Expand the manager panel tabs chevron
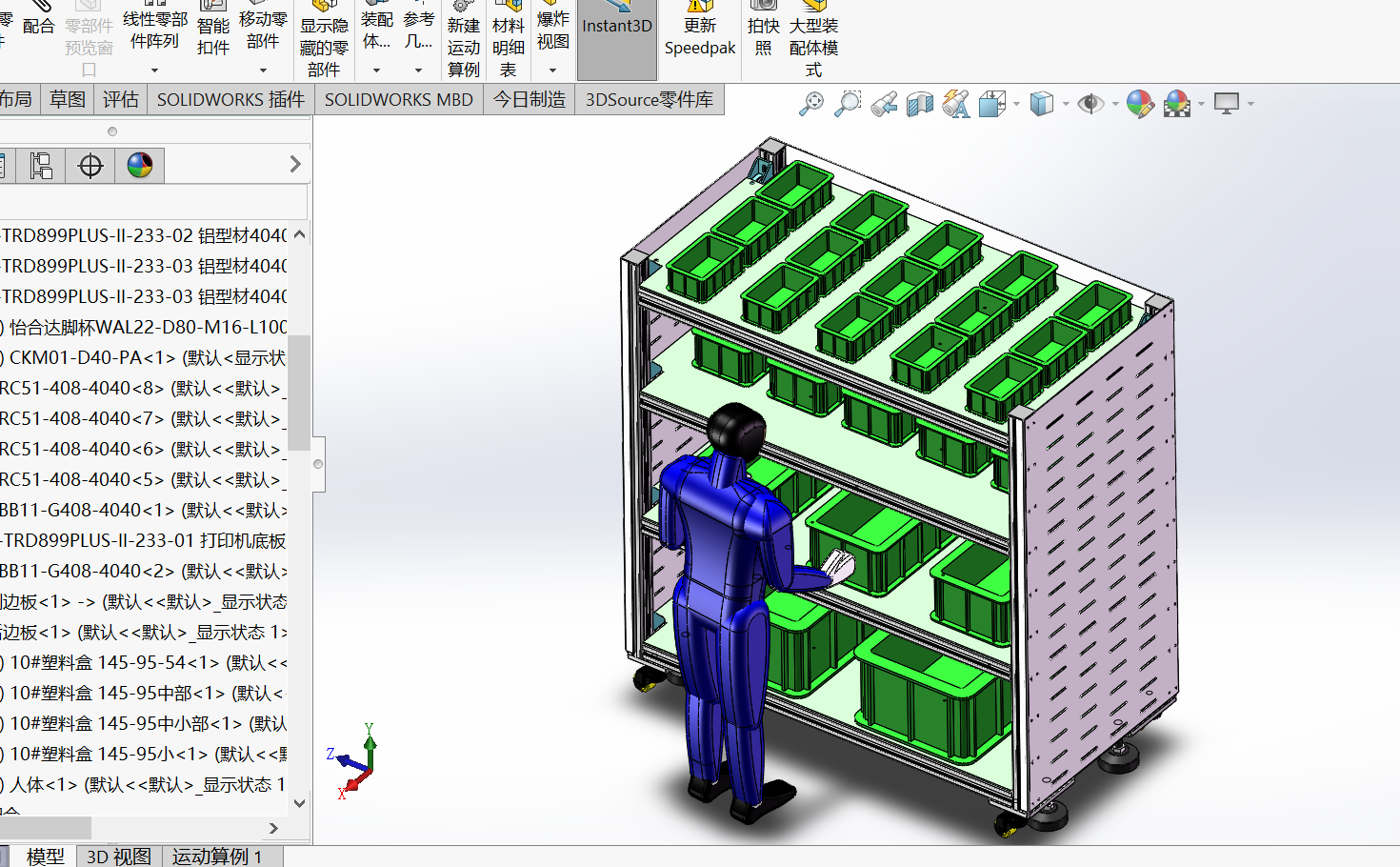The image size is (1400, 867). click(x=295, y=164)
